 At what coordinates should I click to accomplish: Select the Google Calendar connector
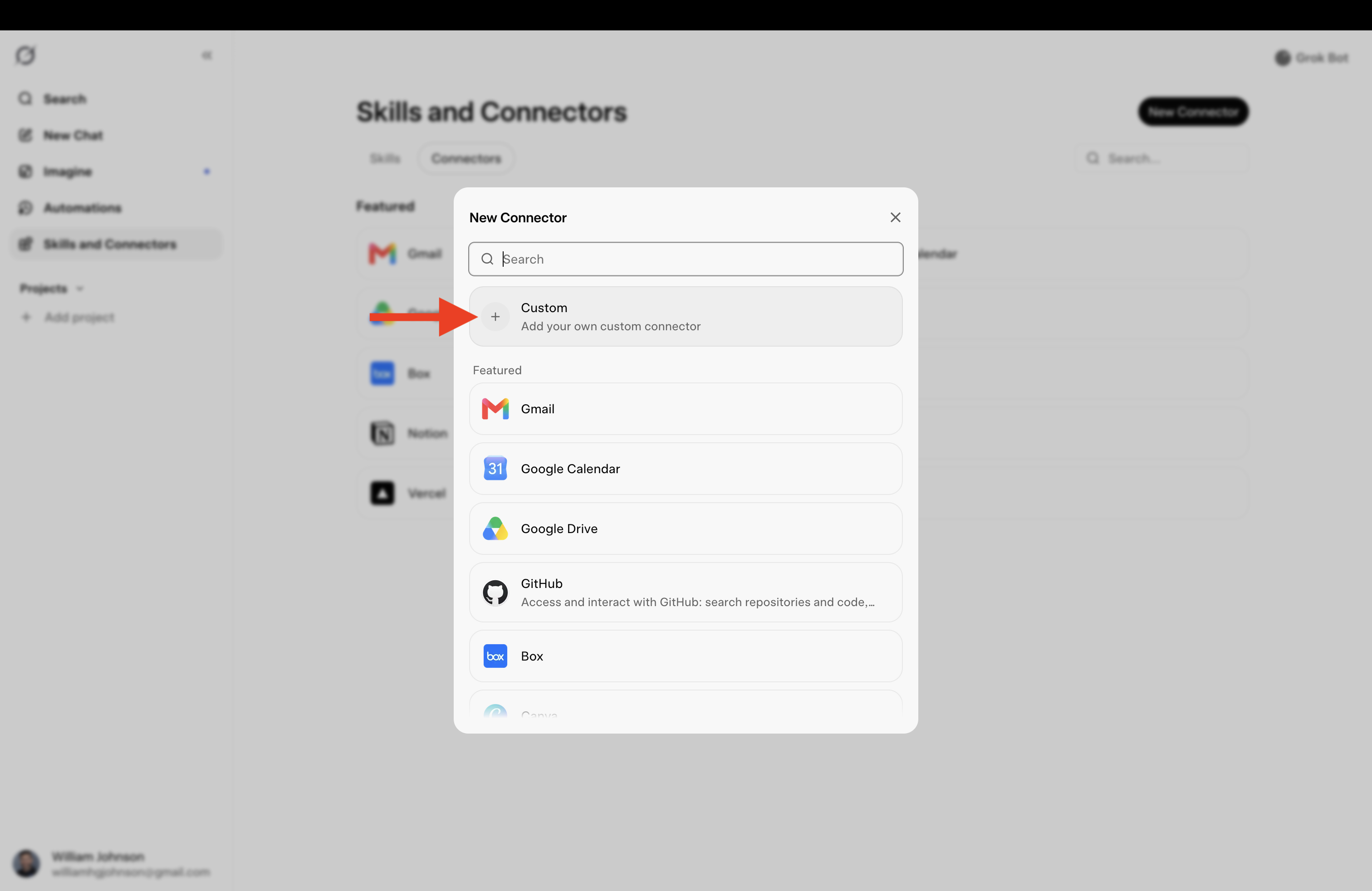686,469
